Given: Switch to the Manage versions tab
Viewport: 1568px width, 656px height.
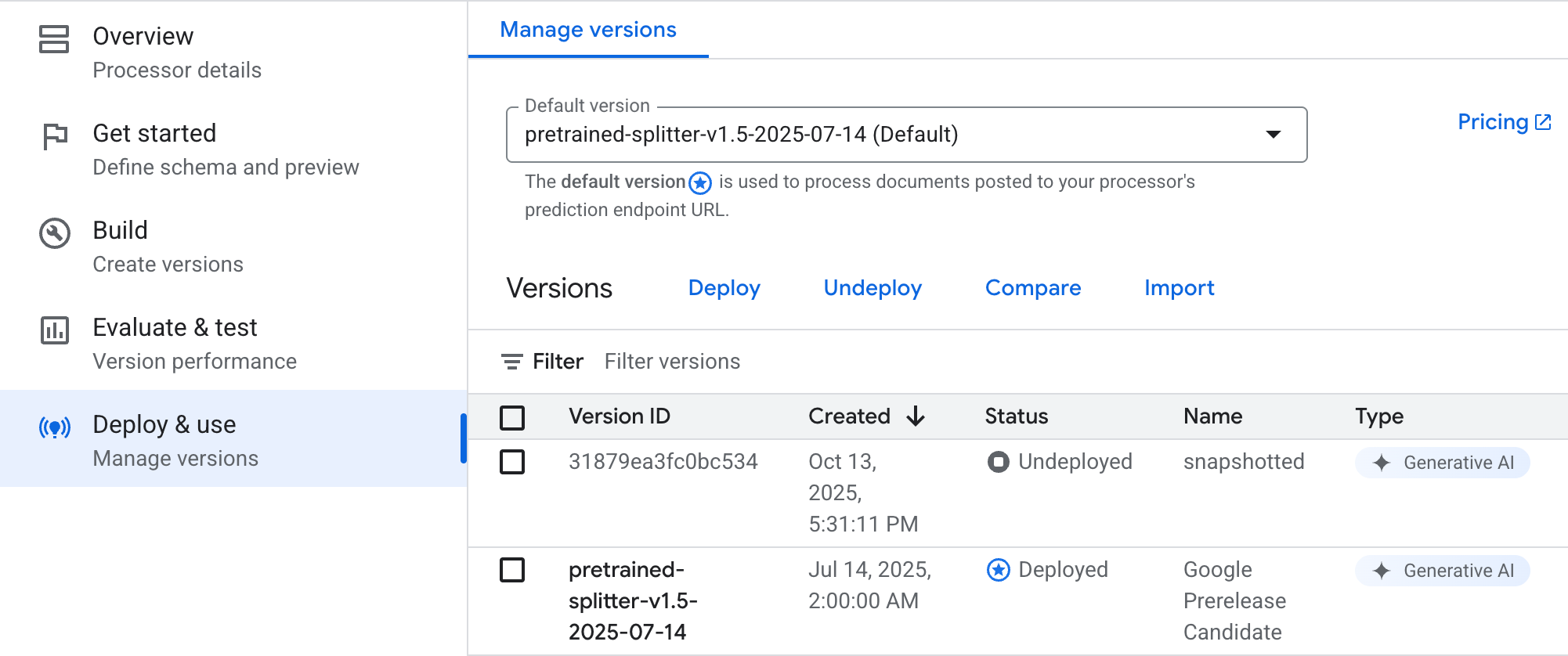Looking at the screenshot, I should tap(588, 30).
